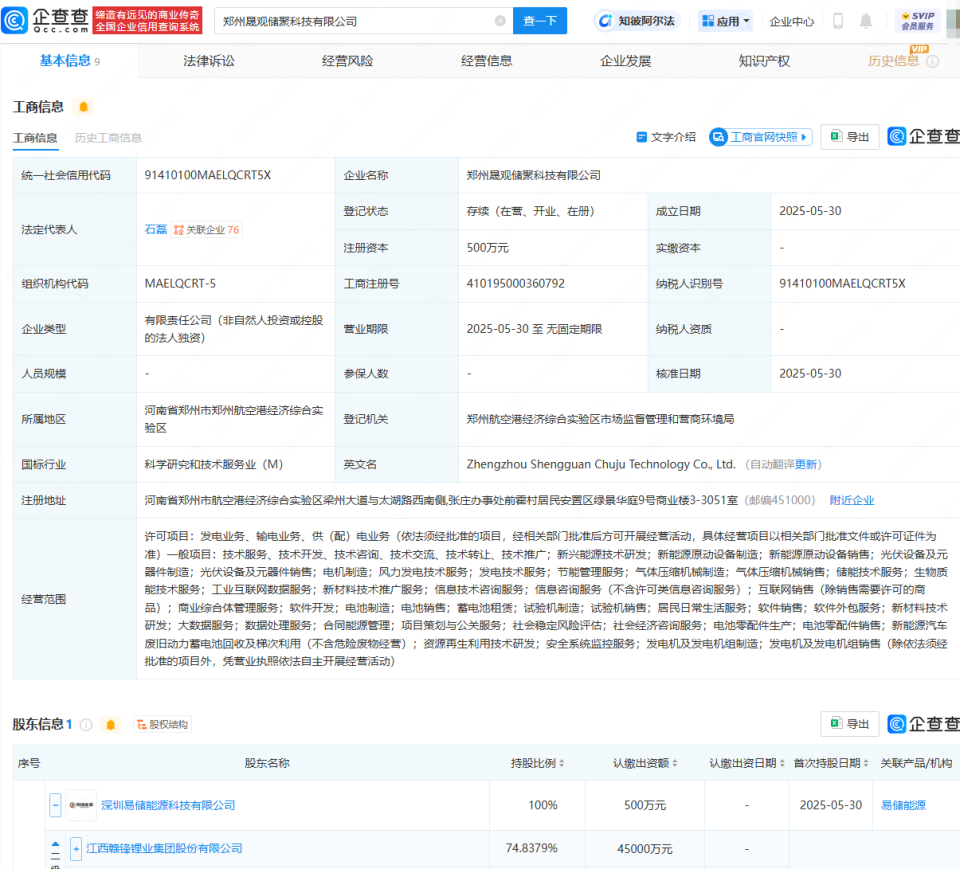This screenshot has height=869, width=960.
Task: Click info icon next to 历史信息 tab
Action: pyautogui.click(x=932, y=61)
